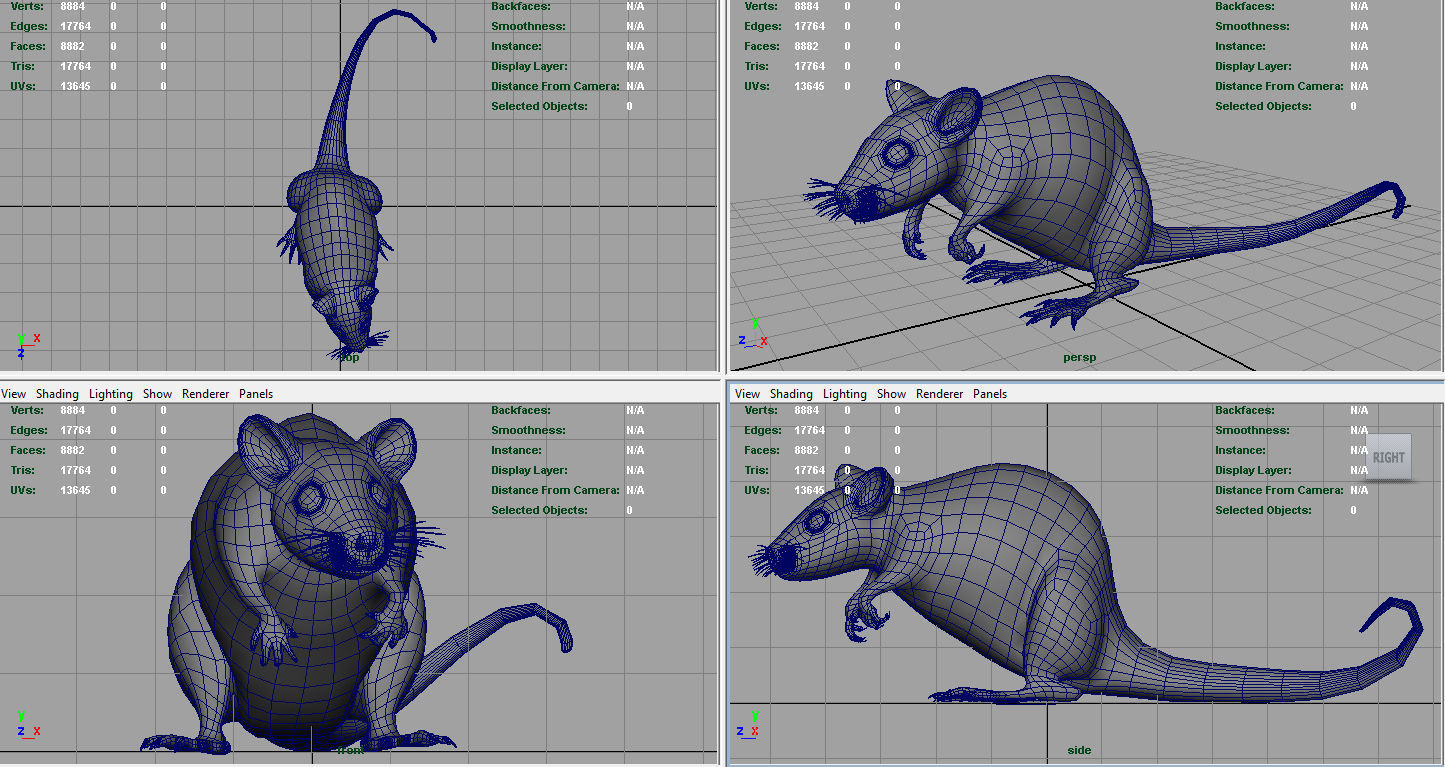The height and width of the screenshot is (767, 1445).
Task: Click the green Y axis in the side view gizmo
Action: tap(756, 716)
